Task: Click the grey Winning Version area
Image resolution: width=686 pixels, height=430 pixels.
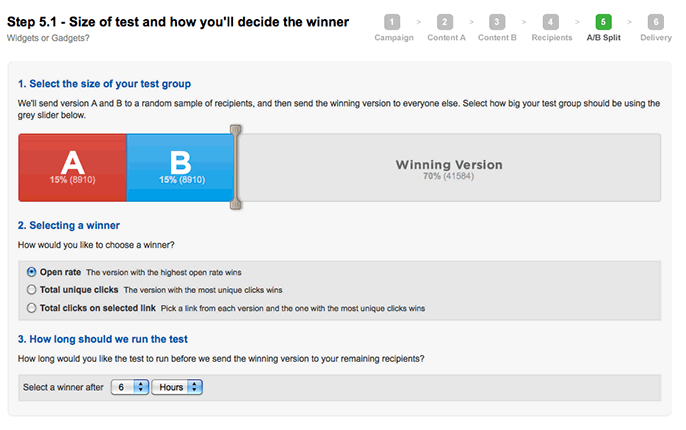Action: click(x=449, y=167)
